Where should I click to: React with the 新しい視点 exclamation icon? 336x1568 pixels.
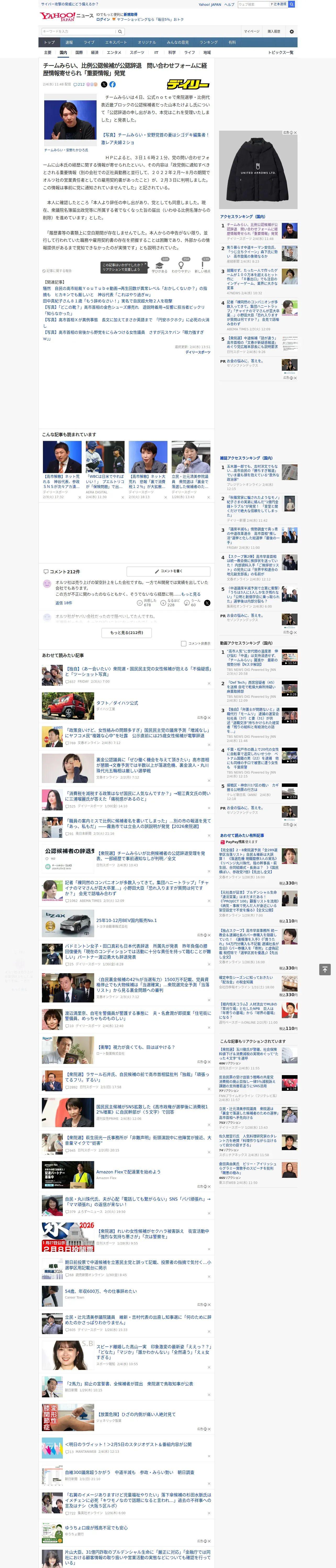(x=203, y=266)
